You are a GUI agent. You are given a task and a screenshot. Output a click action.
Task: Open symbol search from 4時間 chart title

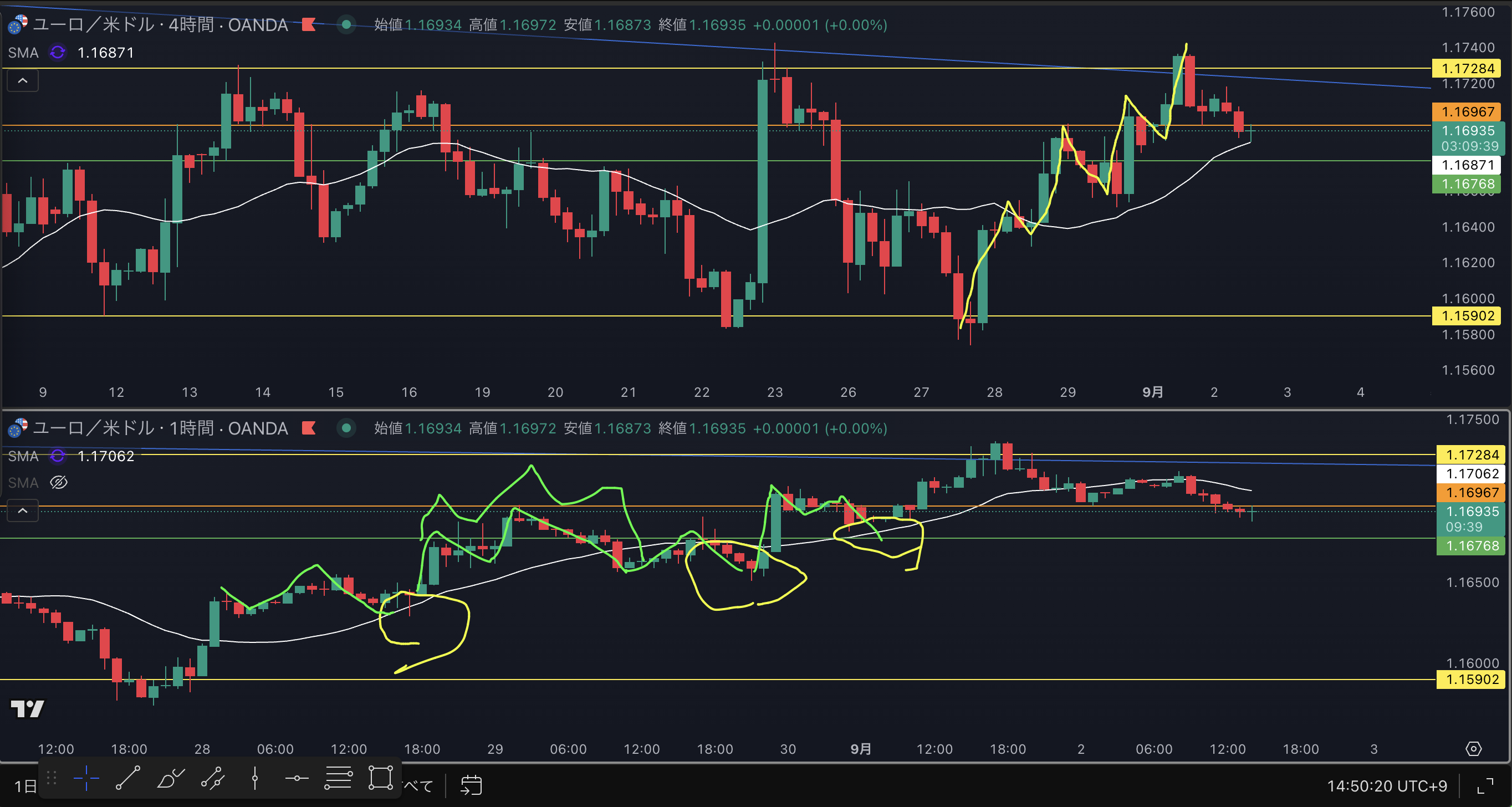click(160, 24)
